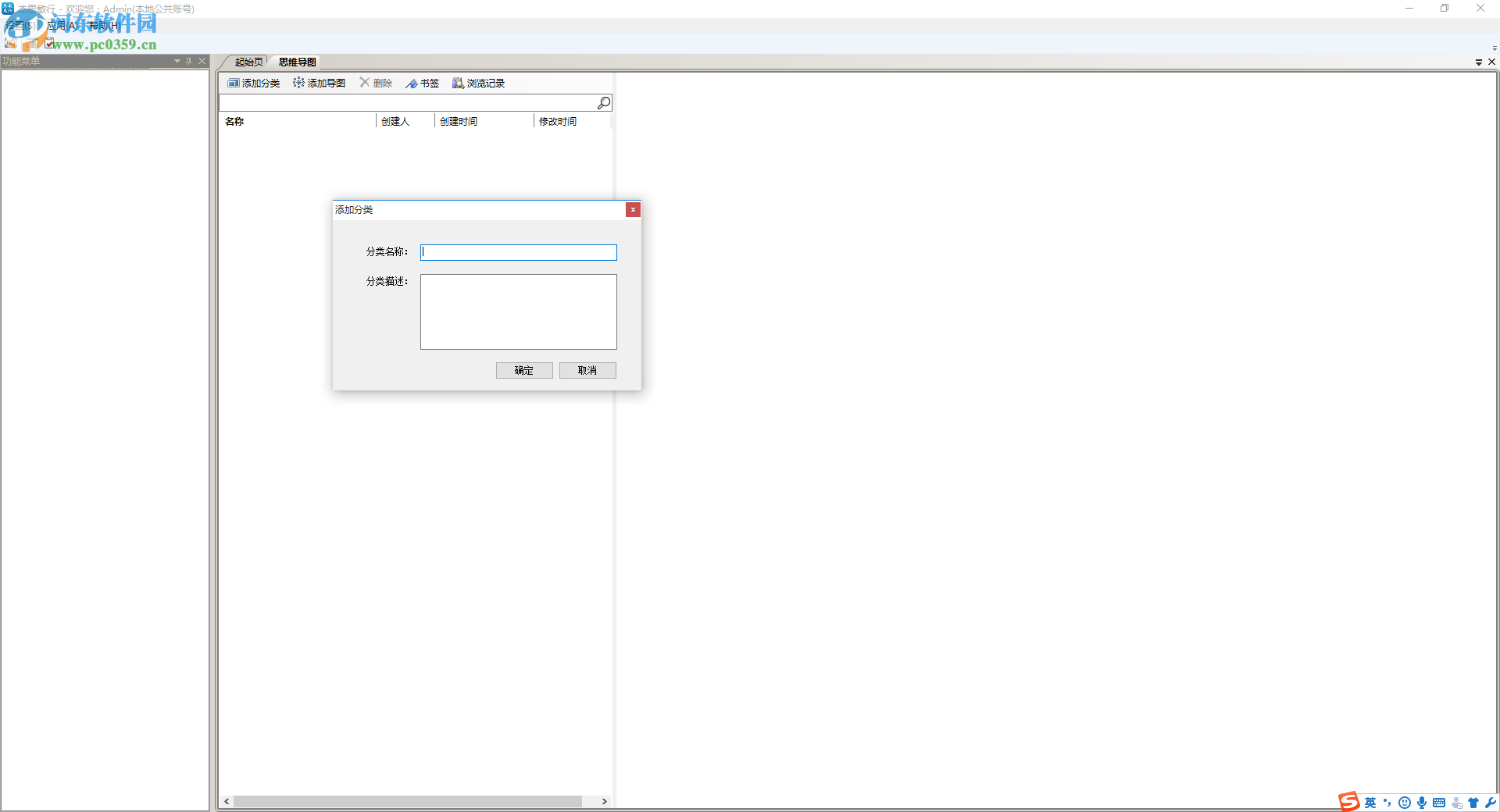The image size is (1500, 812).
Task: Click the horizontal scrollbar left arrow
Action: pos(227,802)
